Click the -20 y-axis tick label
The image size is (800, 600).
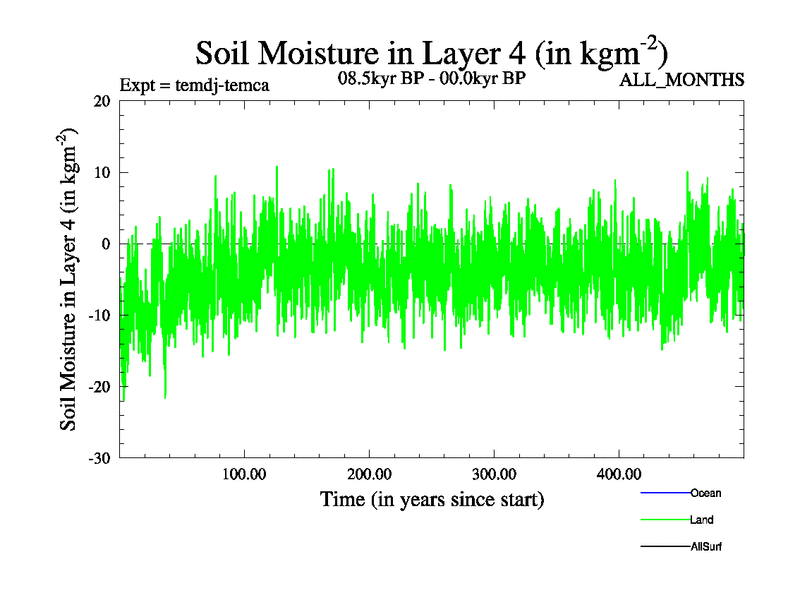click(x=97, y=387)
